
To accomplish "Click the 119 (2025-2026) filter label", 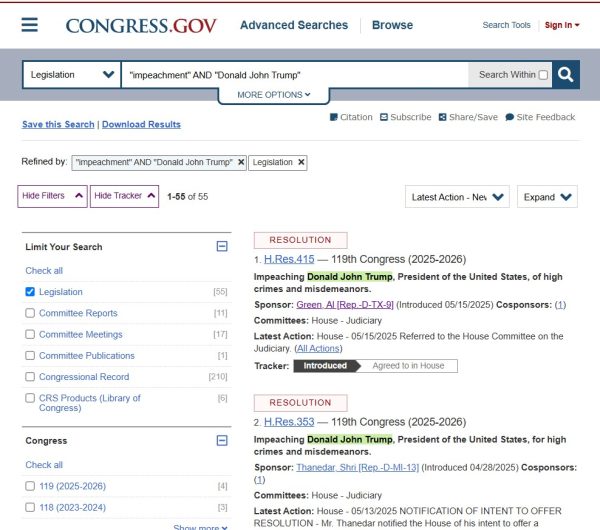I will tap(72, 486).
